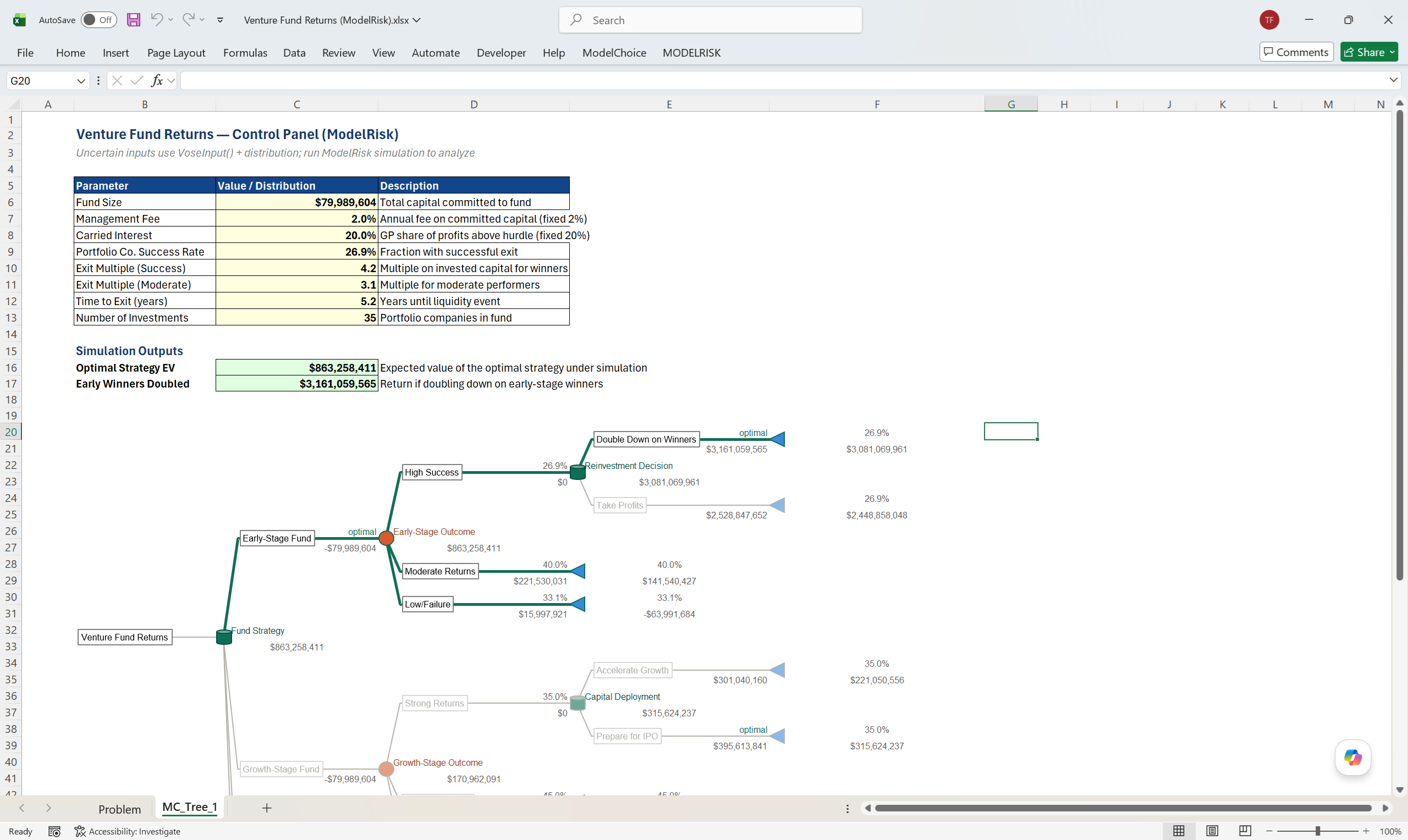Viewport: 1408px width, 840px height.
Task: Click the Enter formula checkmark icon
Action: 136,81
